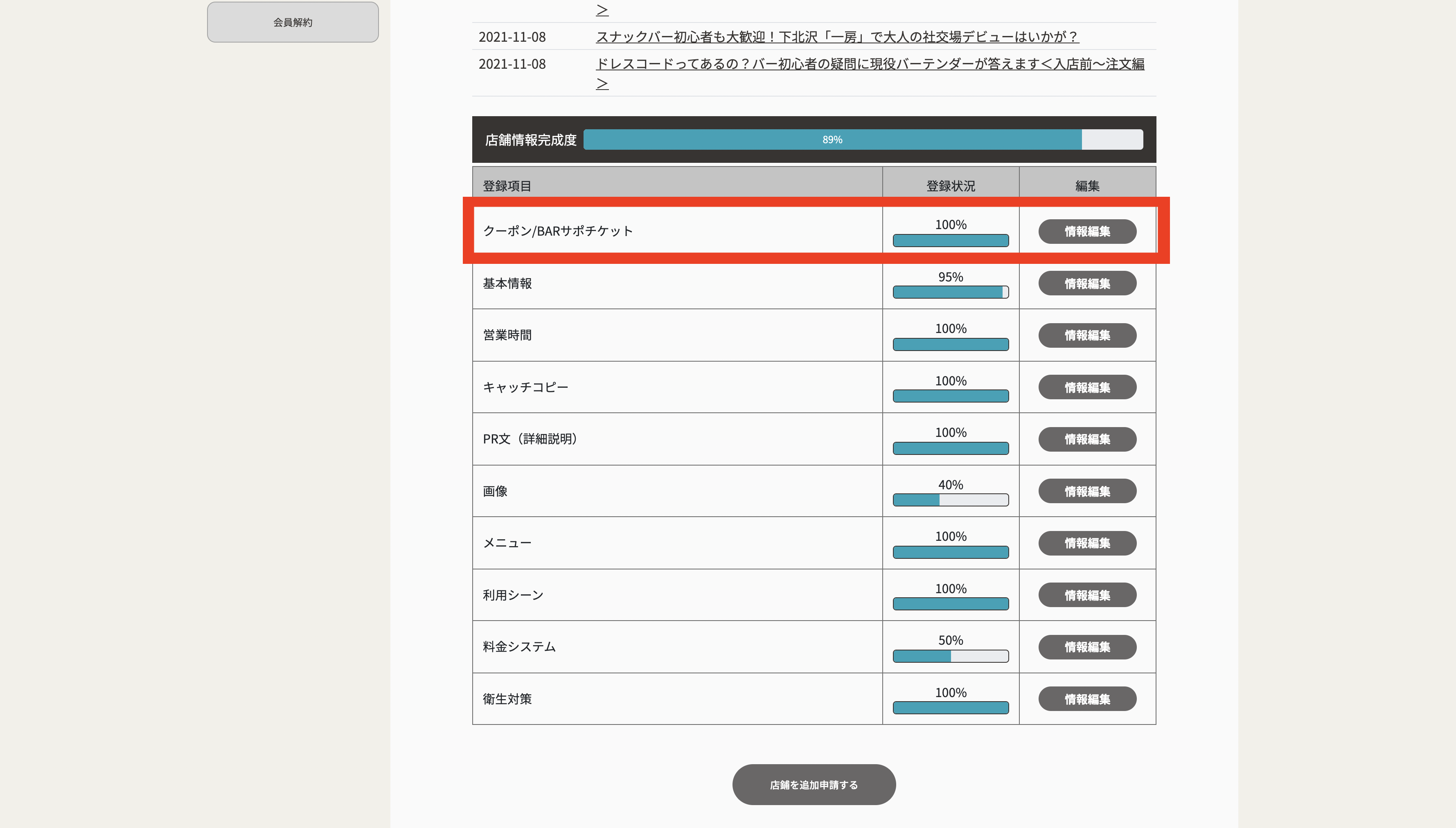Click 情報編集 for 料金システム
1456x828 pixels.
[x=1087, y=647]
